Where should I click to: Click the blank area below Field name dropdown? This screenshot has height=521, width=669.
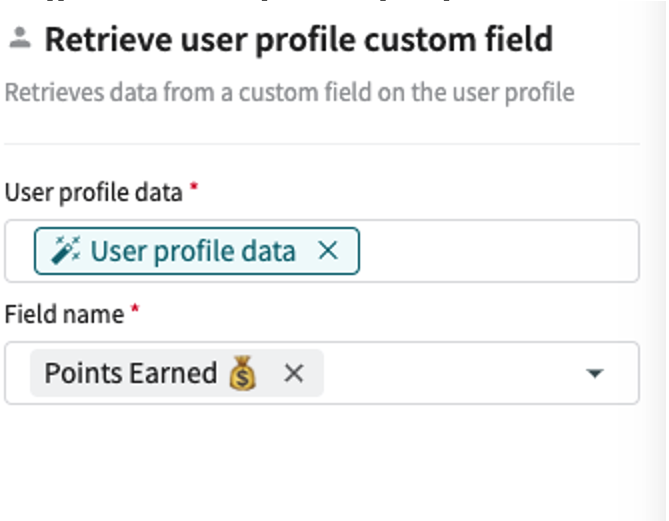320,460
